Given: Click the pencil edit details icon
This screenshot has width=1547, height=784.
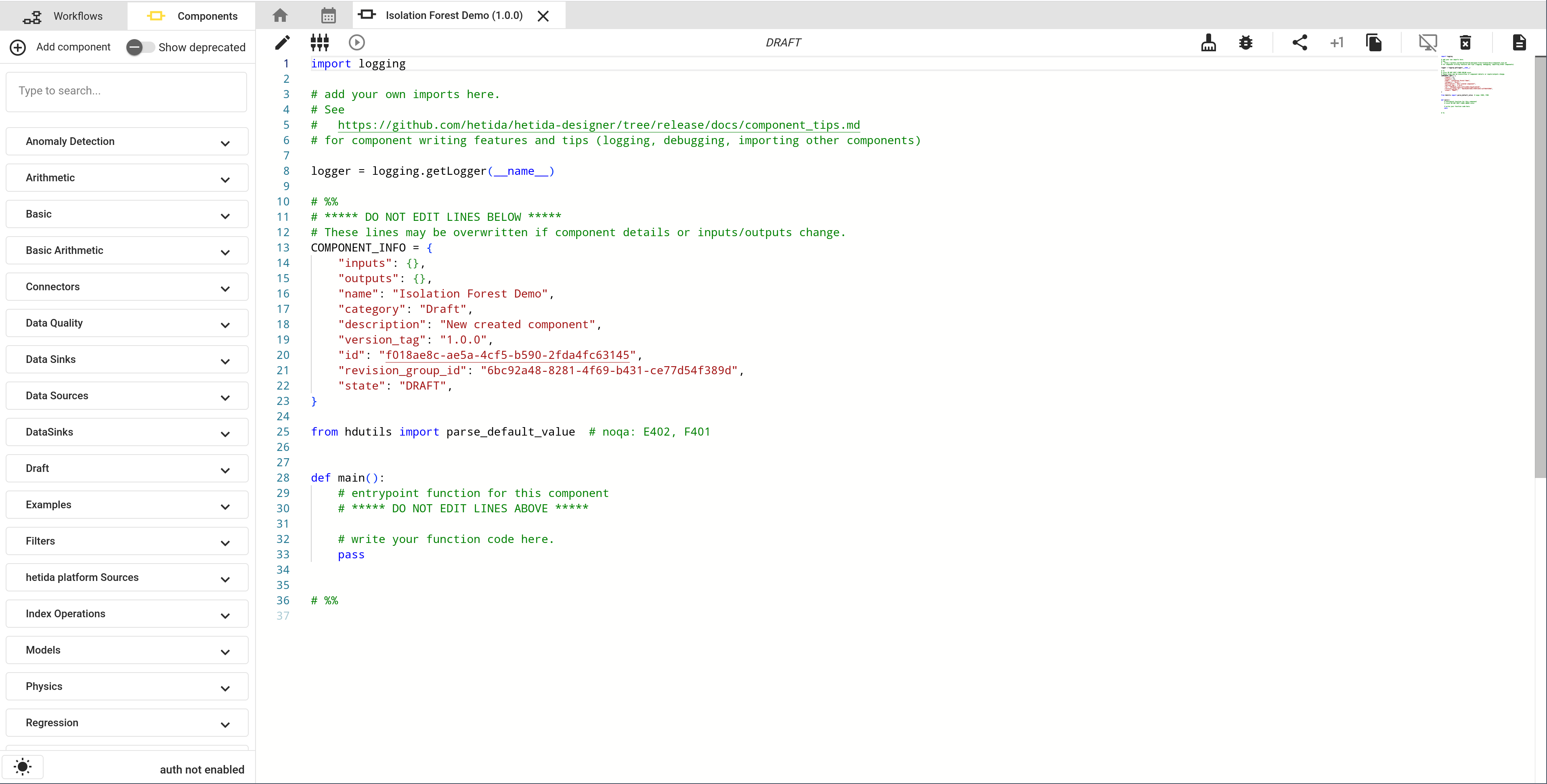Looking at the screenshot, I should [x=282, y=43].
